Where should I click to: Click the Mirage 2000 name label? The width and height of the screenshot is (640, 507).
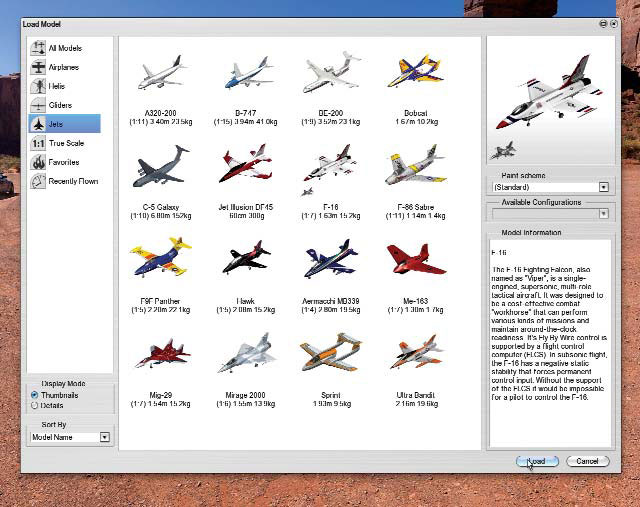tap(245, 395)
